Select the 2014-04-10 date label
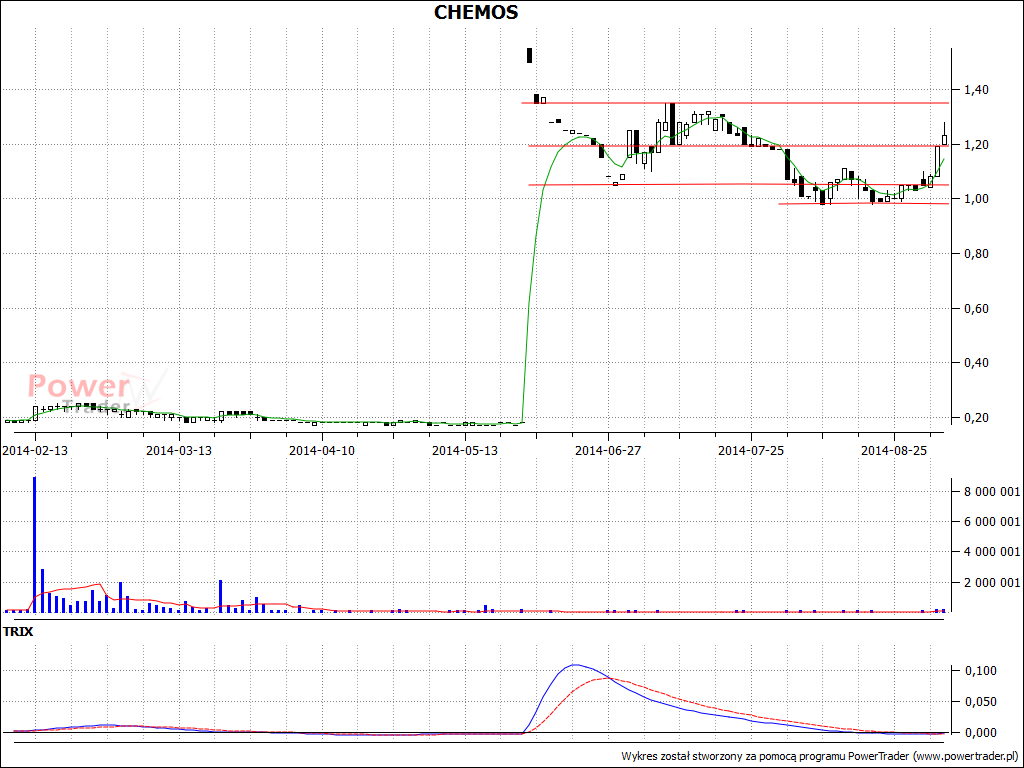 [x=321, y=451]
